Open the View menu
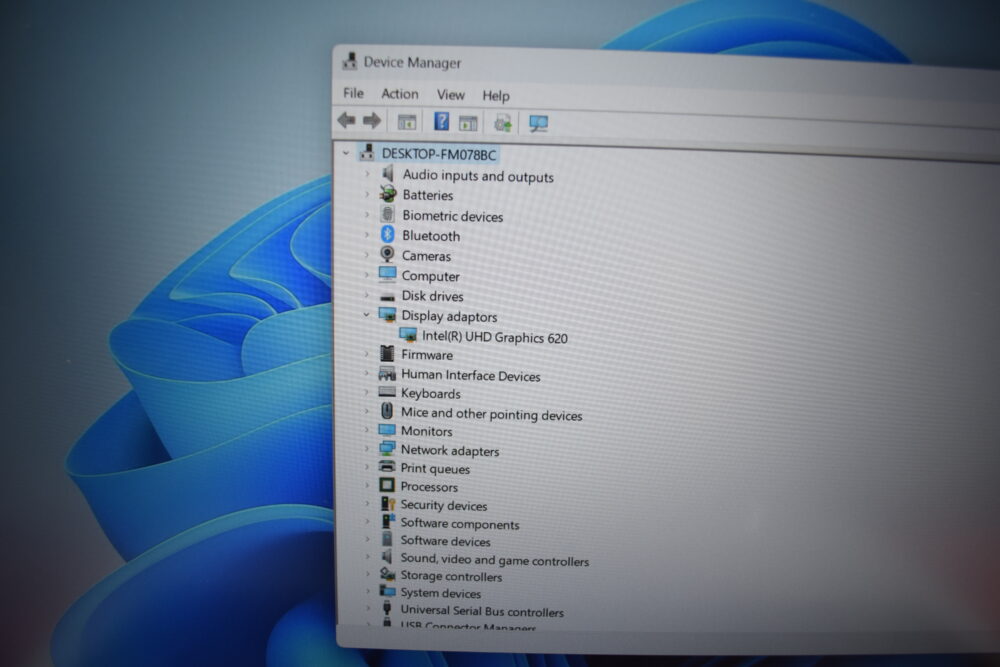Screen dimensions: 1000x667 point(450,95)
